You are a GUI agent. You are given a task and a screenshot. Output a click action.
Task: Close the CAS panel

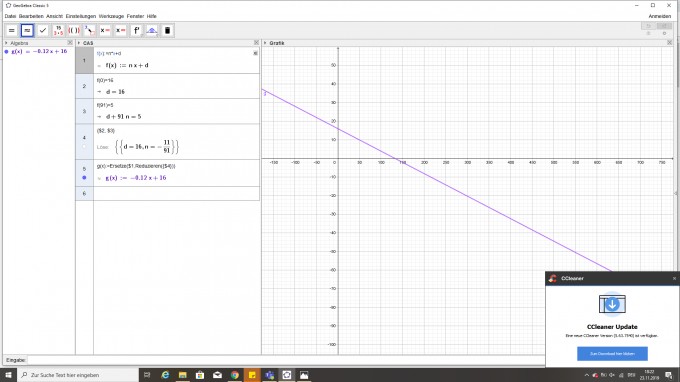[256, 42]
